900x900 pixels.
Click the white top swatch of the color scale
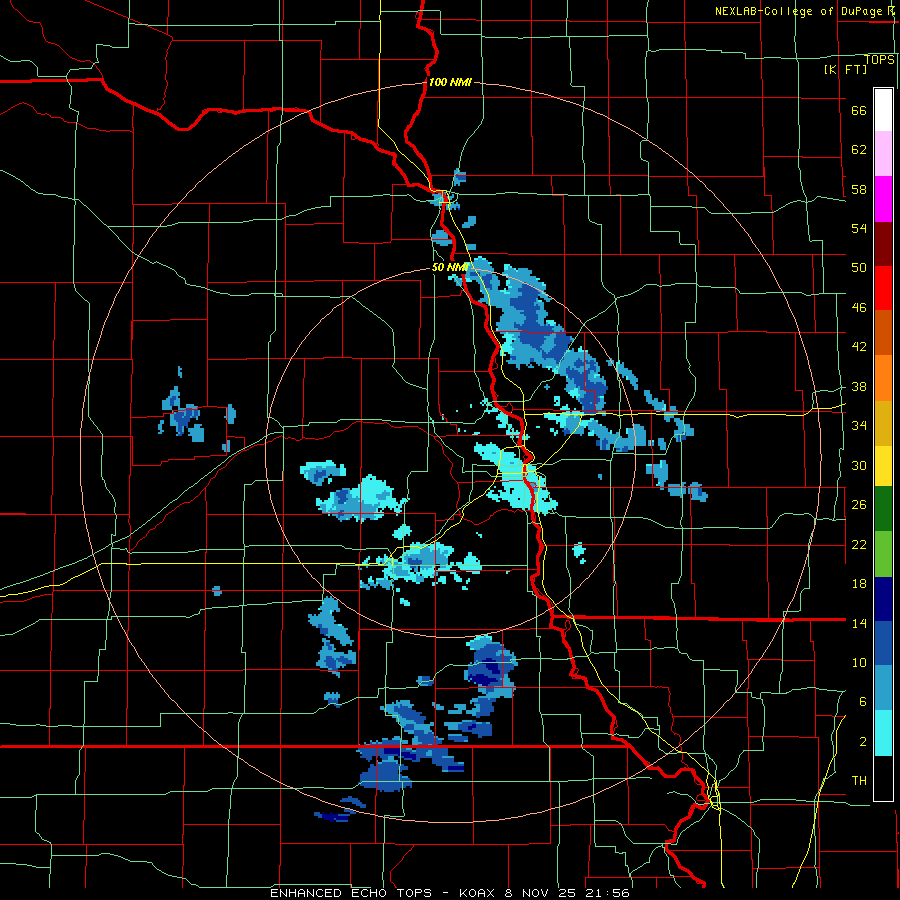pos(883,110)
